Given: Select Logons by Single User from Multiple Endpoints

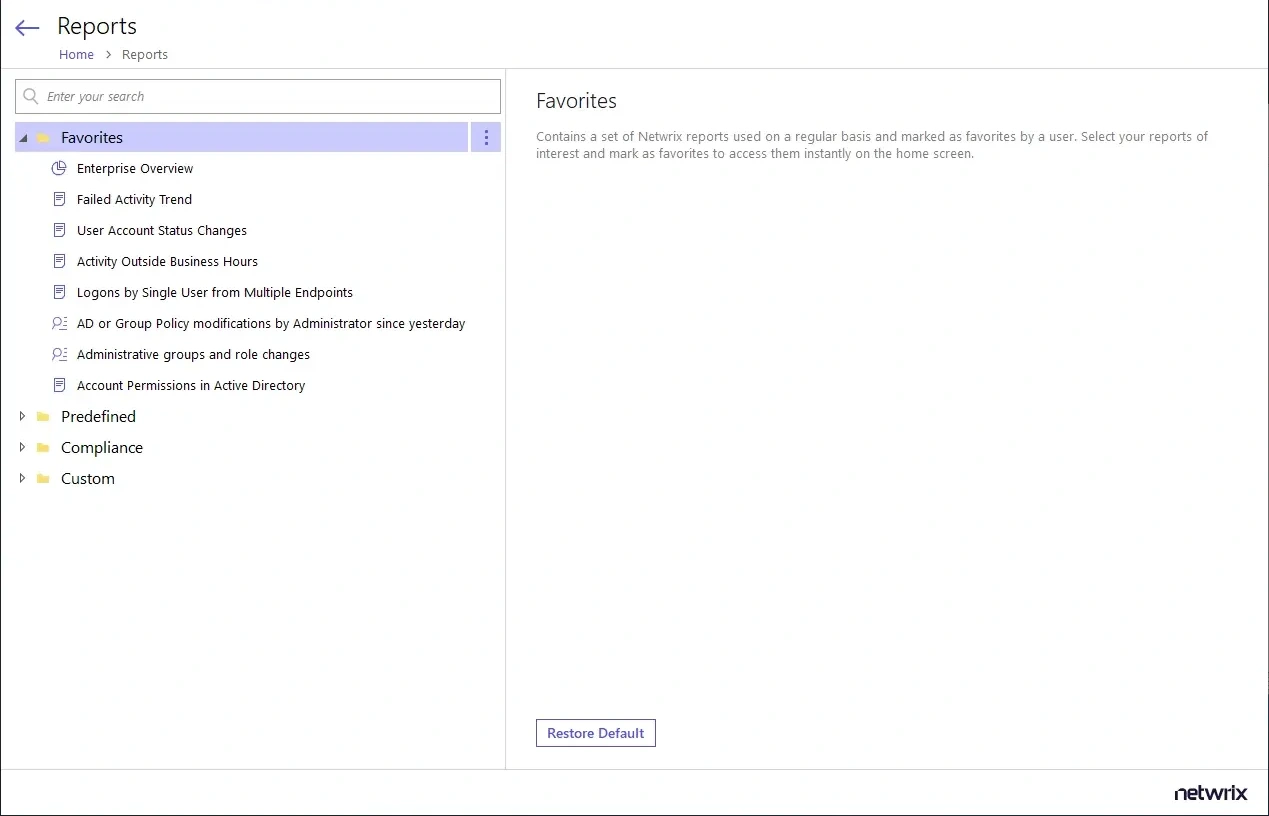Looking at the screenshot, I should point(215,292).
